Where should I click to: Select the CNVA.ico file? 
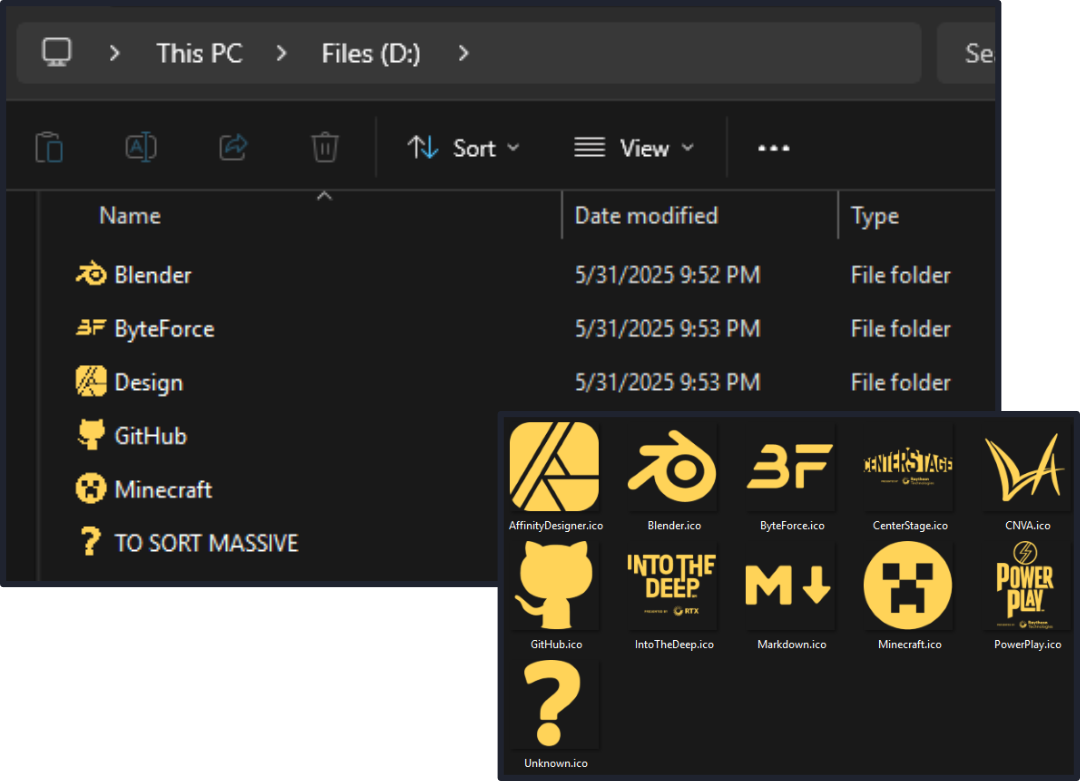click(x=1026, y=466)
